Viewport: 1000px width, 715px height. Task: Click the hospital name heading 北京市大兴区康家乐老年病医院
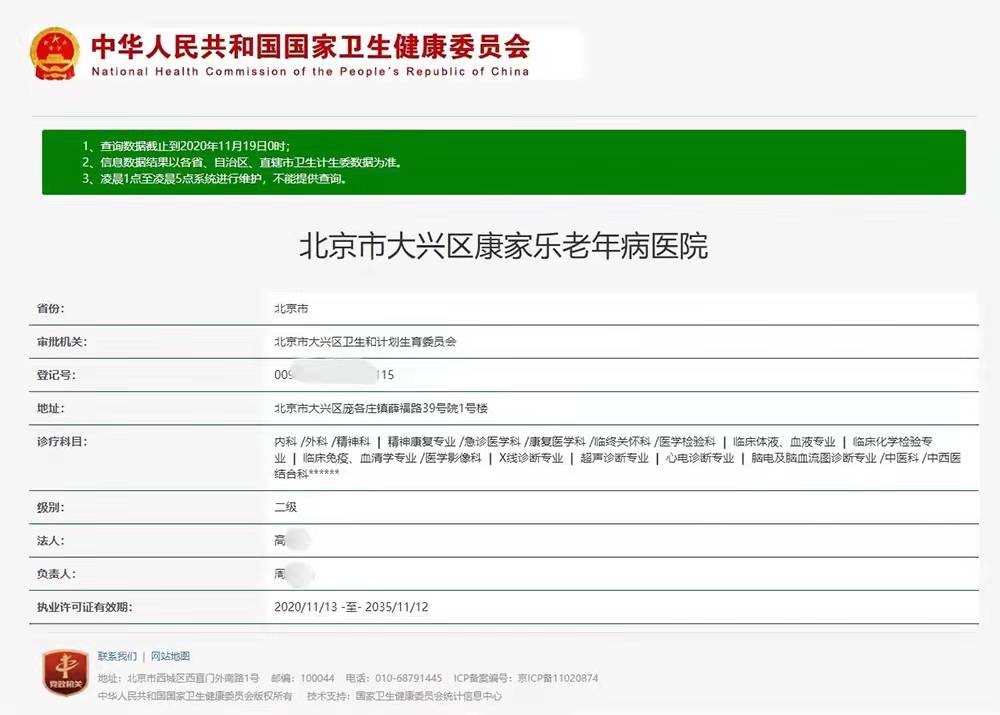click(503, 246)
